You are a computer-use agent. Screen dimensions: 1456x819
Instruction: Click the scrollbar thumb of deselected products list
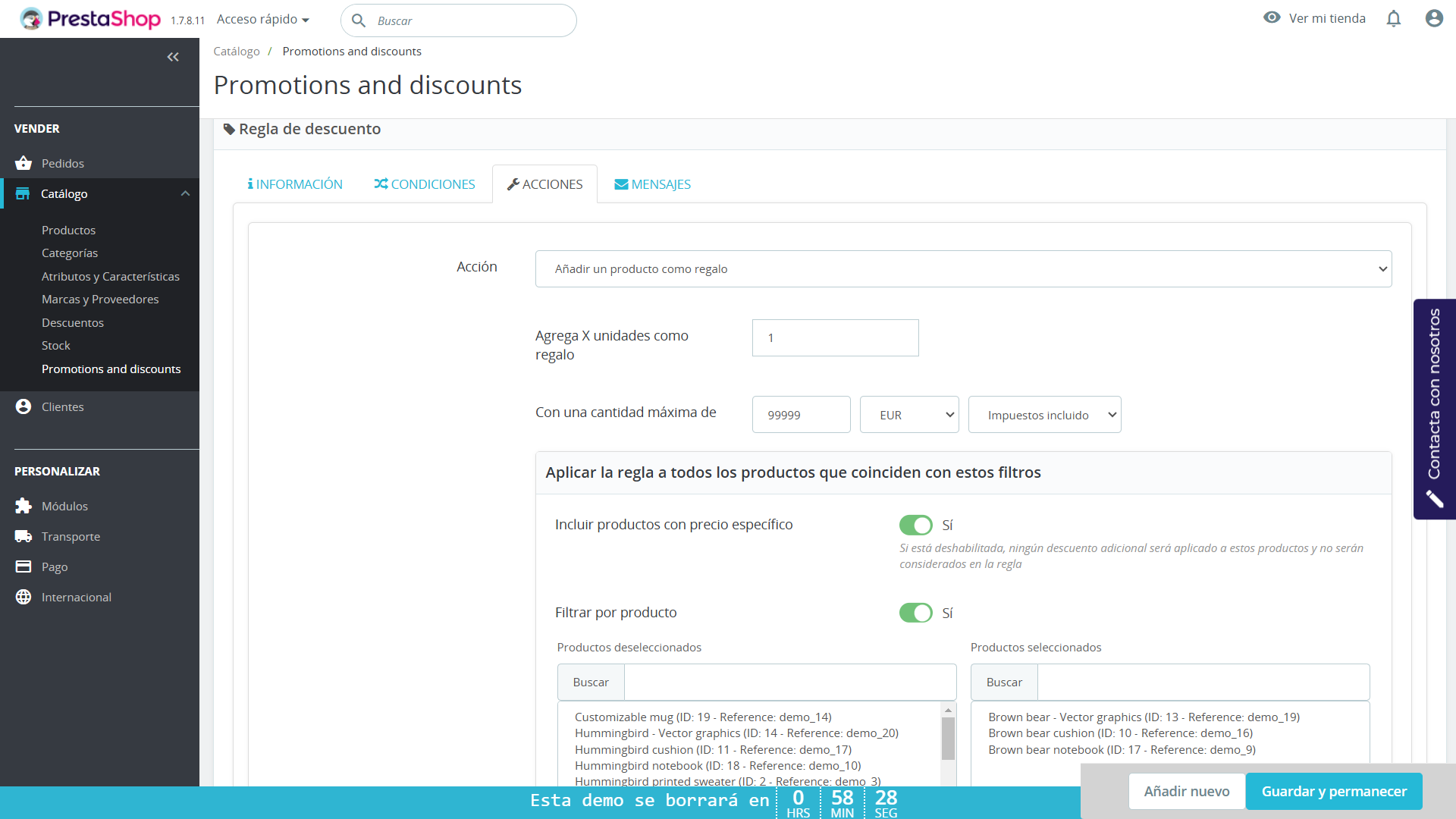948,738
